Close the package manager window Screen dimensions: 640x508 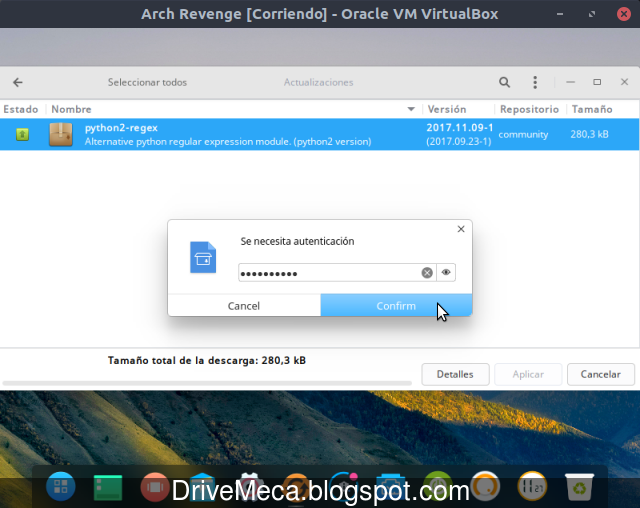tap(624, 82)
